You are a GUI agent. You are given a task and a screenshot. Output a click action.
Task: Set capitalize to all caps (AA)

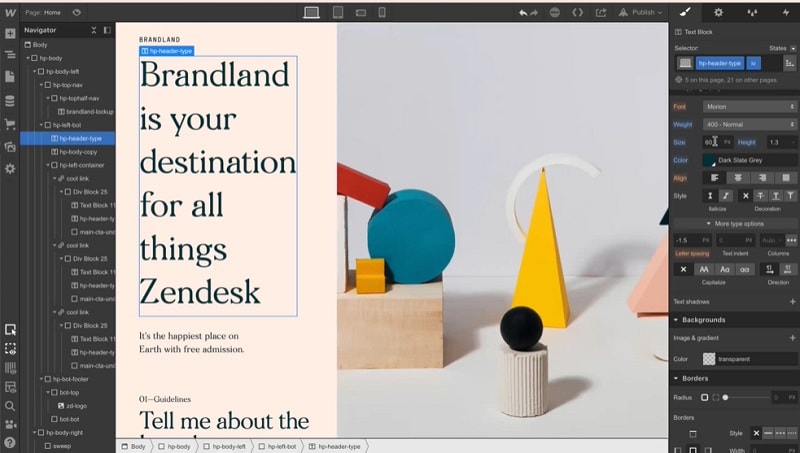[x=704, y=269]
